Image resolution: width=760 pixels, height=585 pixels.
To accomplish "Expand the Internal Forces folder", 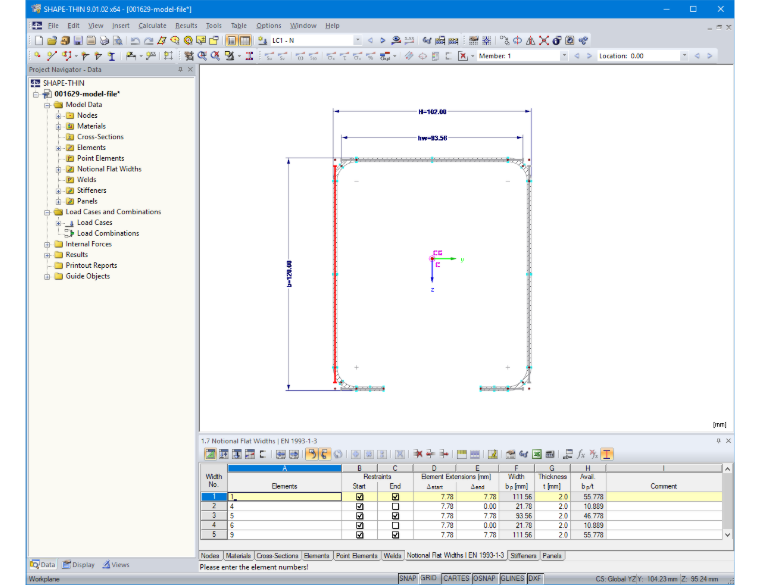I will click(47, 245).
